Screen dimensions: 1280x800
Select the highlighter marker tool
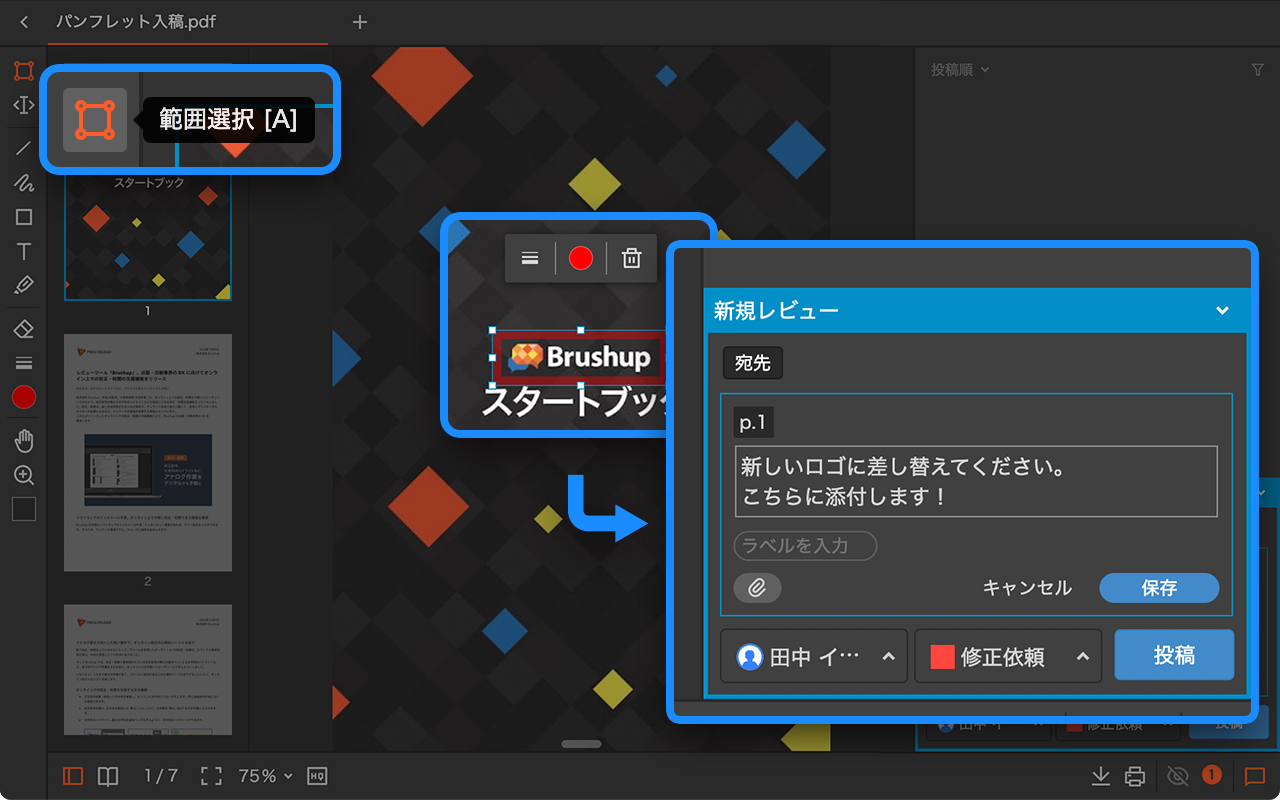click(x=24, y=285)
